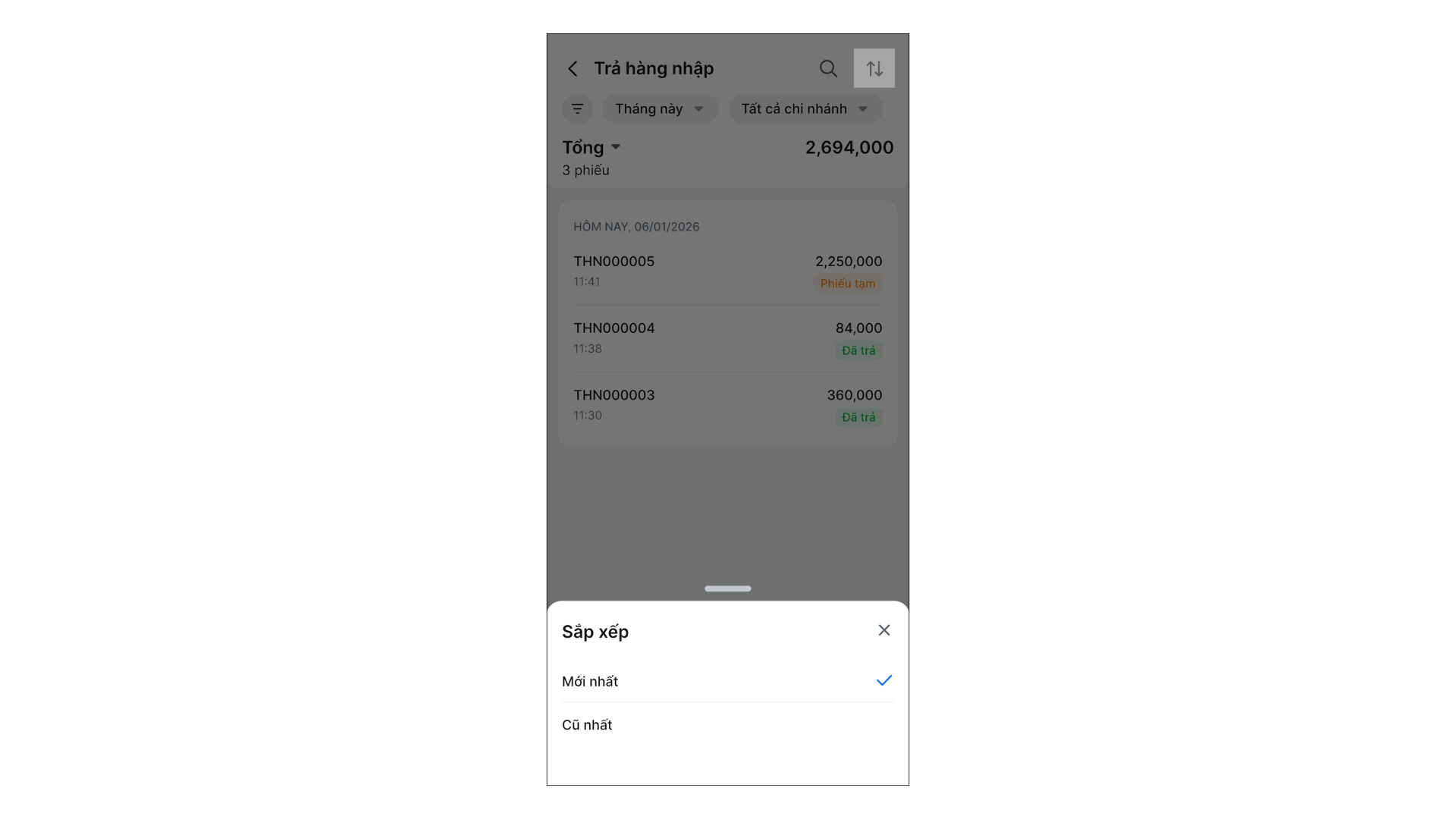Select the Mới nhất sort option
The image size is (1456, 819).
(x=727, y=681)
